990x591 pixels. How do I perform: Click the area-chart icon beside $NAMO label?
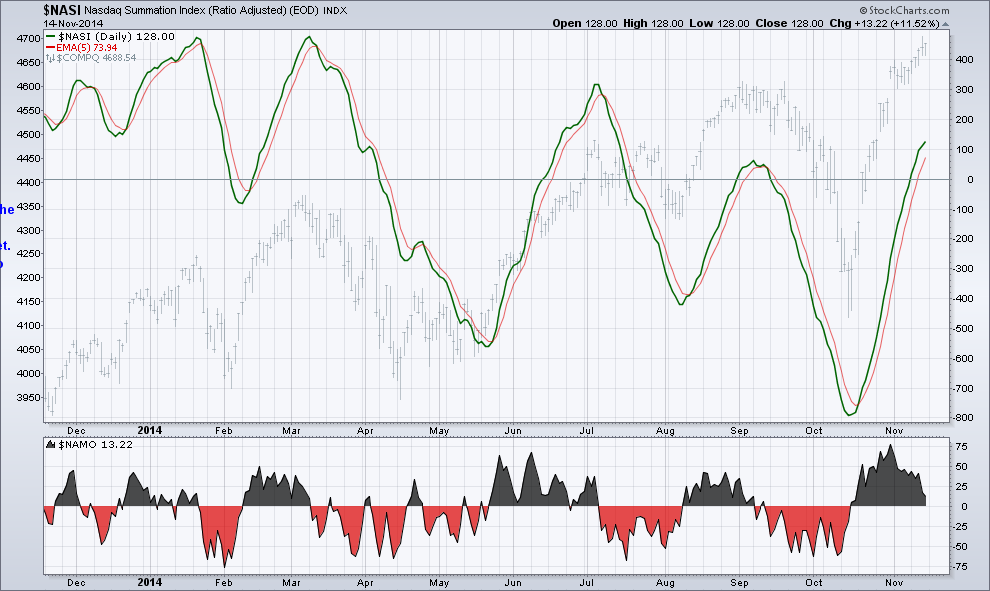pos(51,445)
